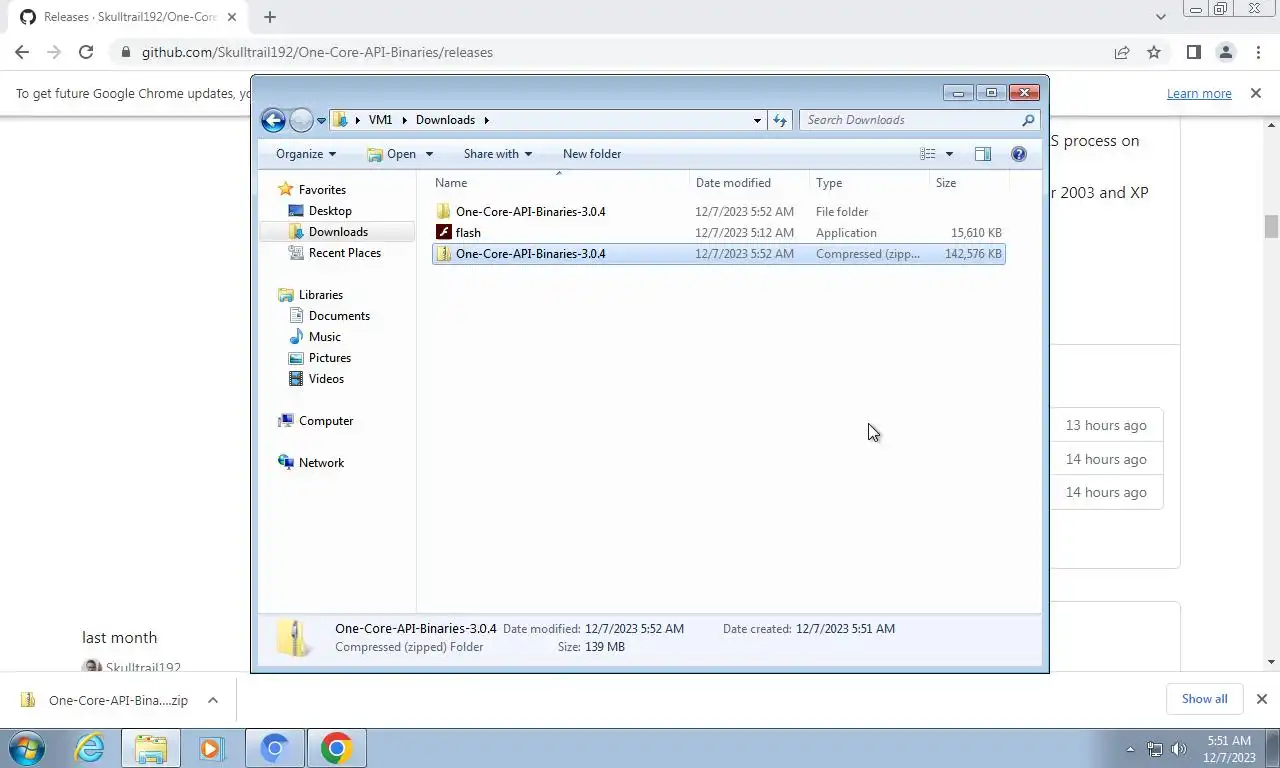This screenshot has height=768, width=1280.
Task: Select the Releases GitHub tab
Action: tap(125, 17)
